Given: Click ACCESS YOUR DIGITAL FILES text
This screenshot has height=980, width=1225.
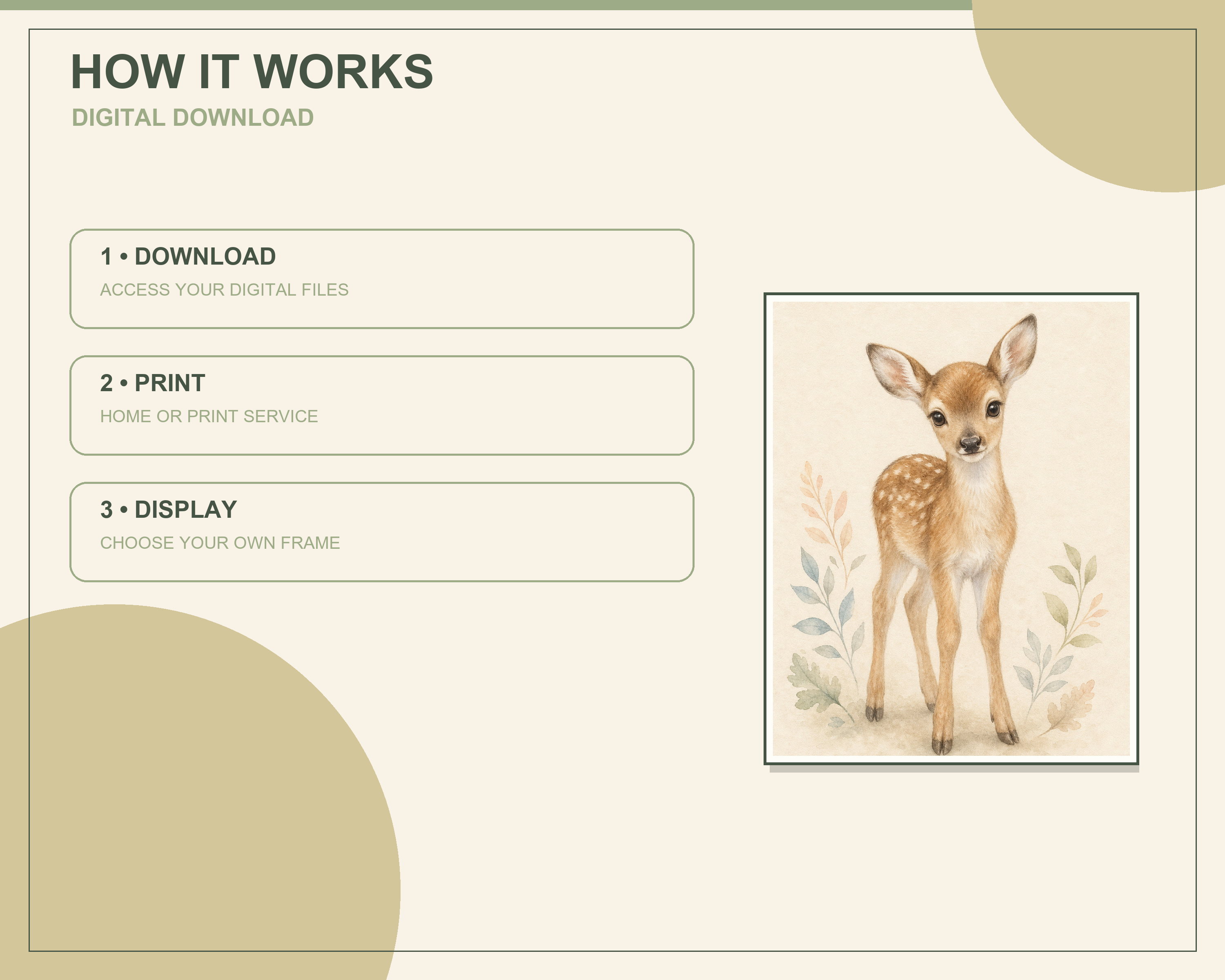Looking at the screenshot, I should pyautogui.click(x=225, y=290).
